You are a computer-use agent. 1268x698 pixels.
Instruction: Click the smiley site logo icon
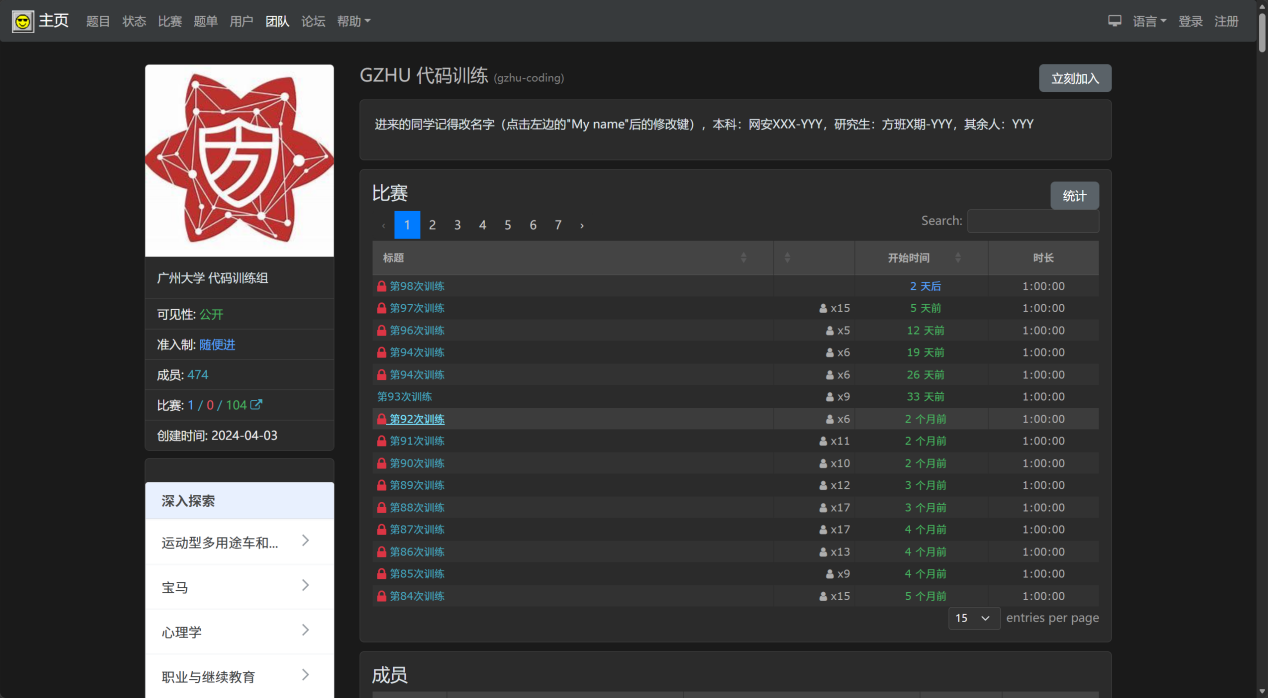click(x=23, y=21)
